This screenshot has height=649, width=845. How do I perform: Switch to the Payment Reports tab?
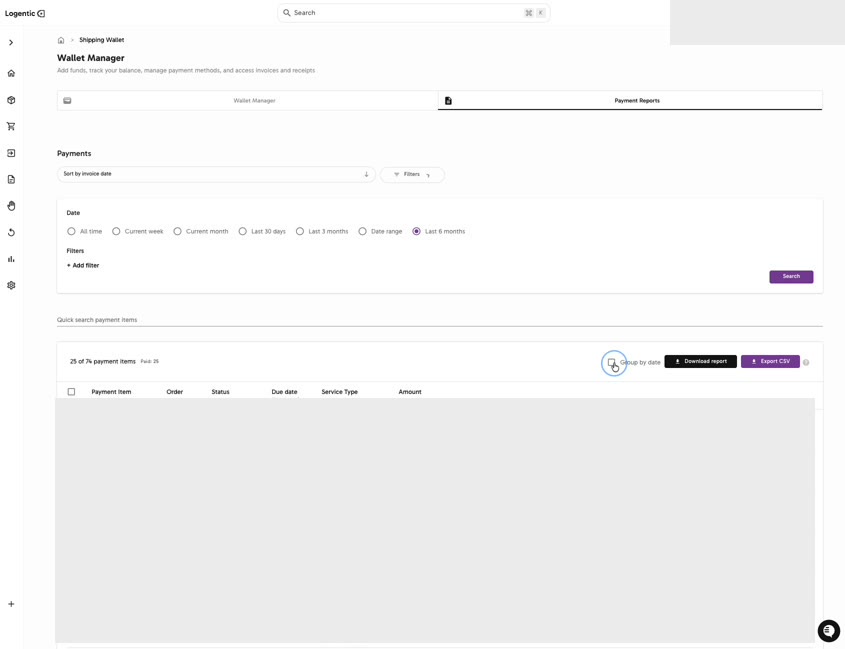coord(630,100)
